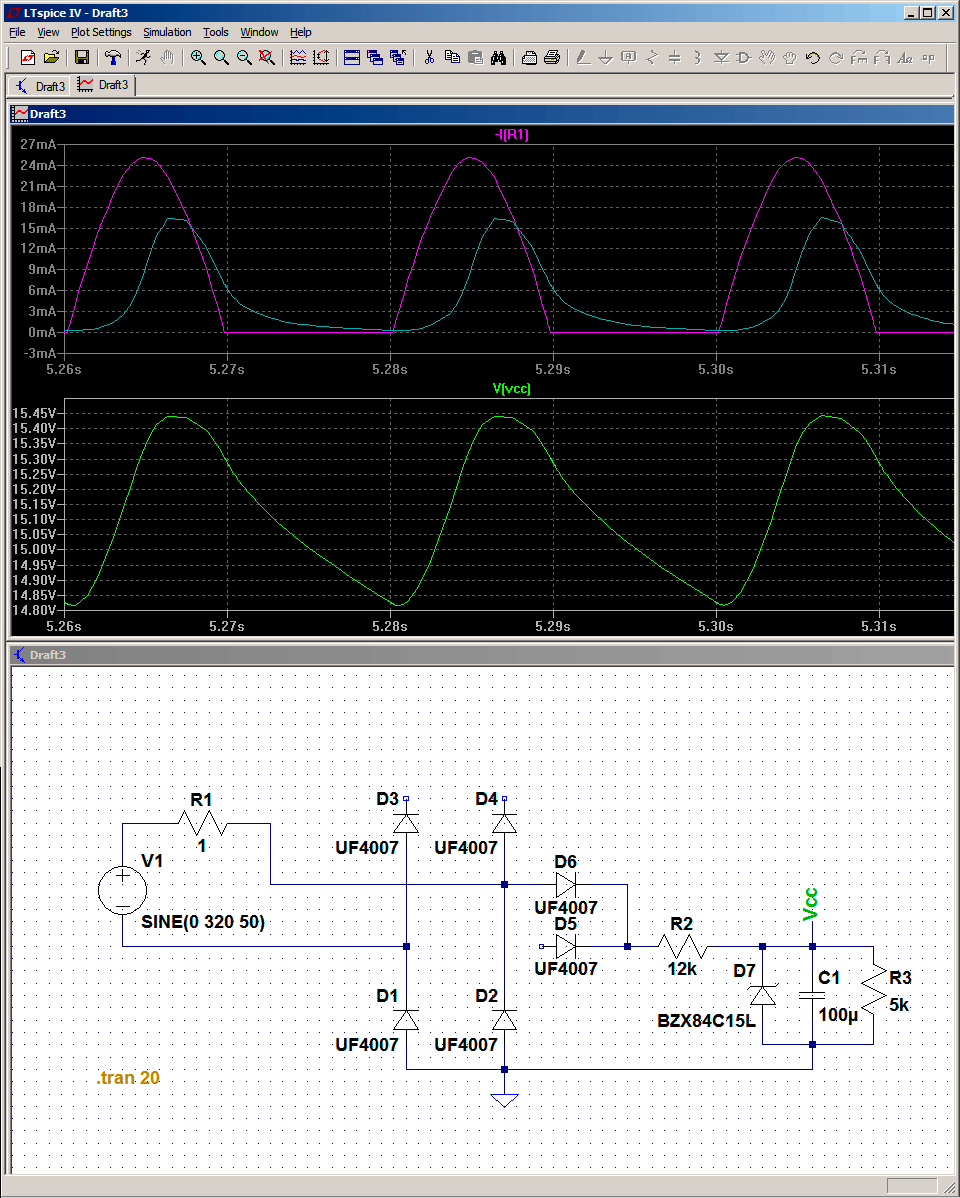
Task: Click the Redo arrow icon
Action: [x=835, y=57]
